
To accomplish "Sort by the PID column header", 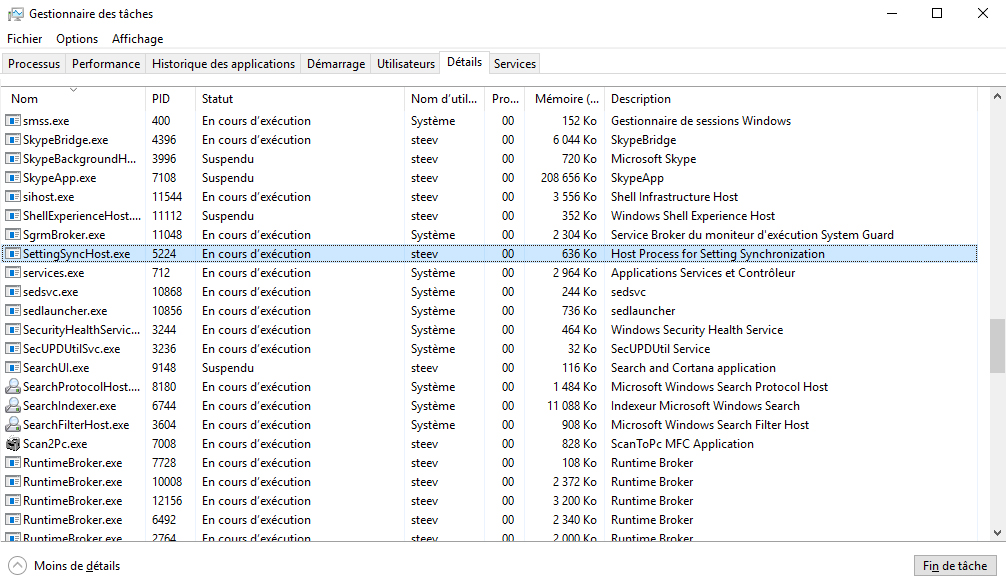I will tap(170, 99).
